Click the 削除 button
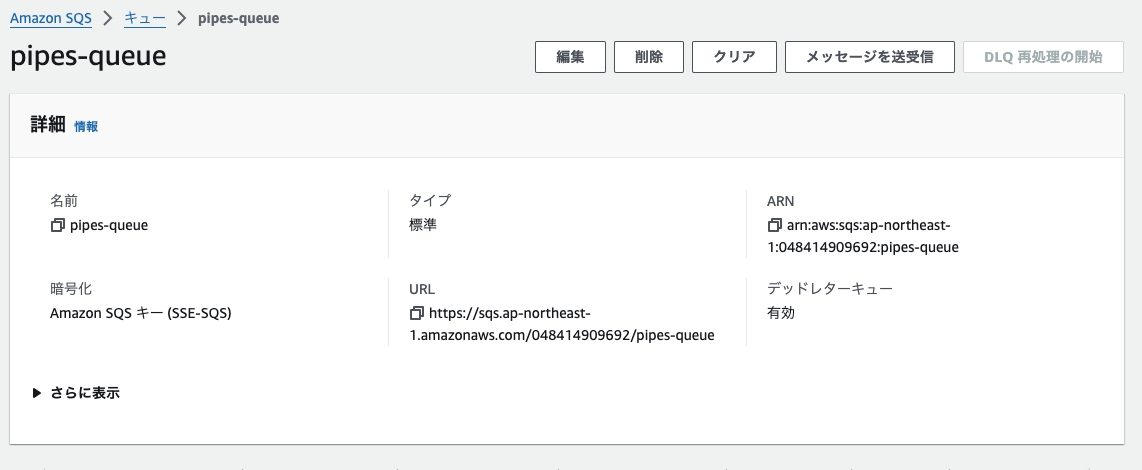Image resolution: width=1142 pixels, height=470 pixels. click(x=649, y=57)
